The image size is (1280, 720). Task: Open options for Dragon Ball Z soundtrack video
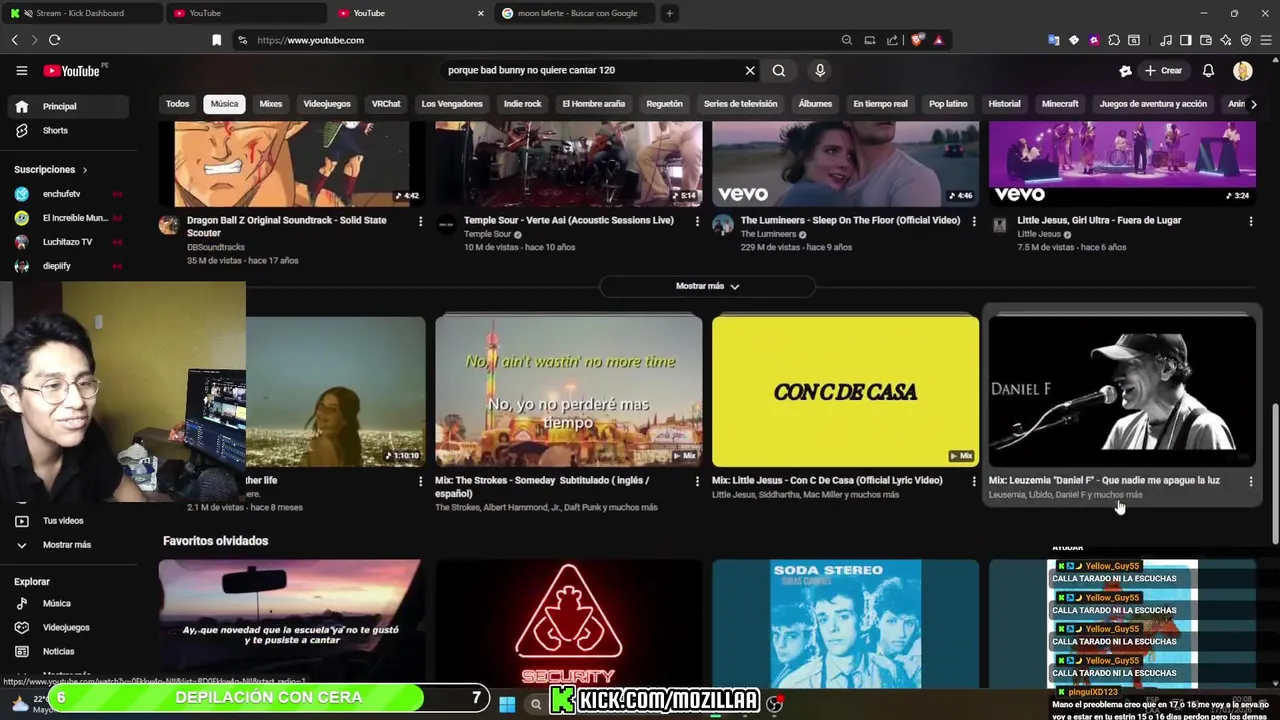[x=420, y=221]
